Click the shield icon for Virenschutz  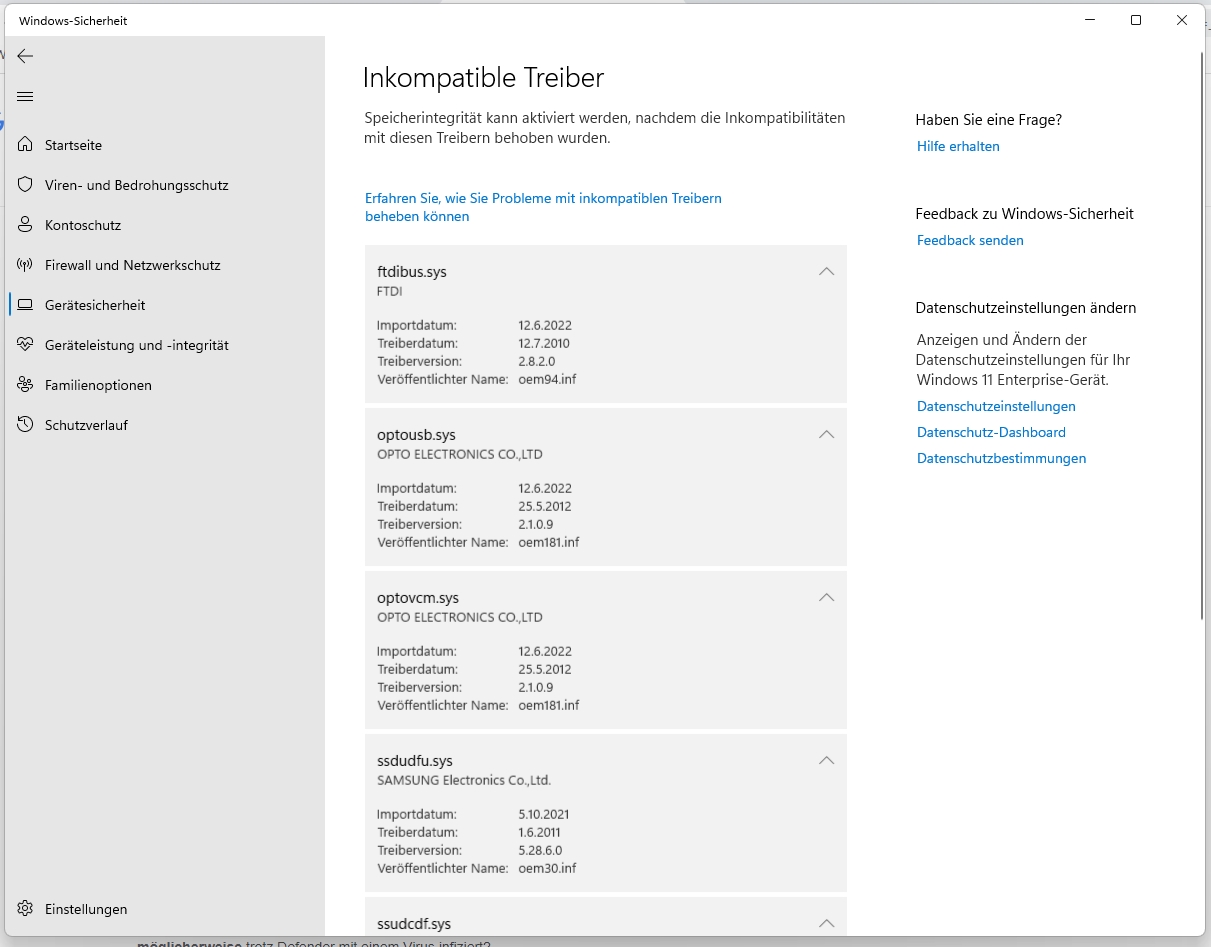25,185
